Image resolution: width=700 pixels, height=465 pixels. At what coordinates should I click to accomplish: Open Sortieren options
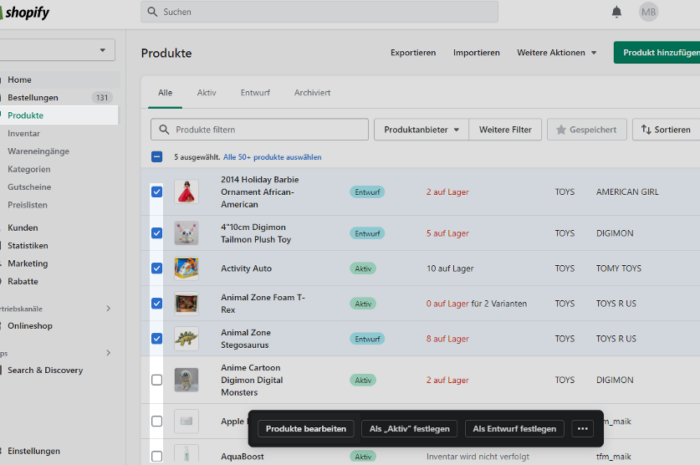pos(666,129)
